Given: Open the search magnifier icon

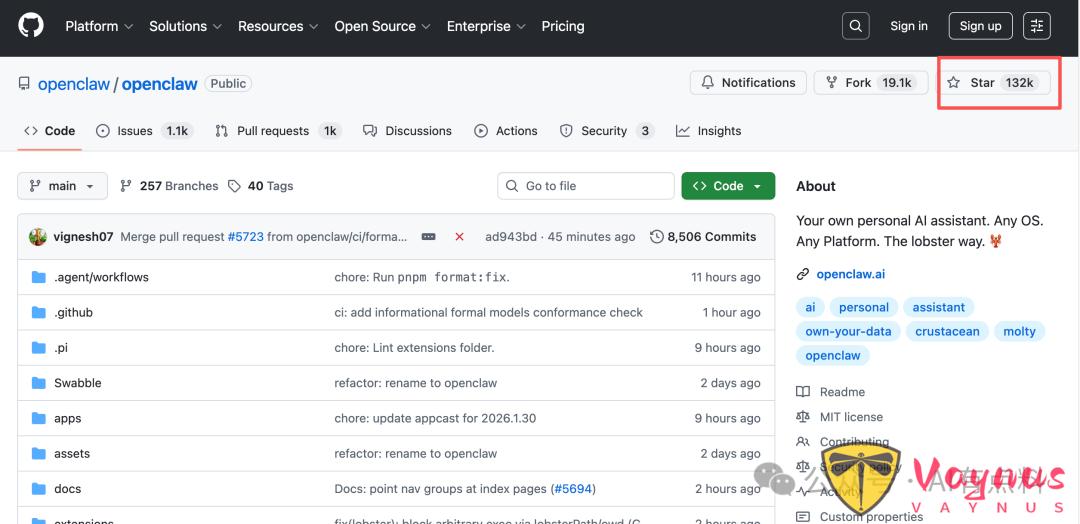Looking at the screenshot, I should pyautogui.click(x=855, y=26).
